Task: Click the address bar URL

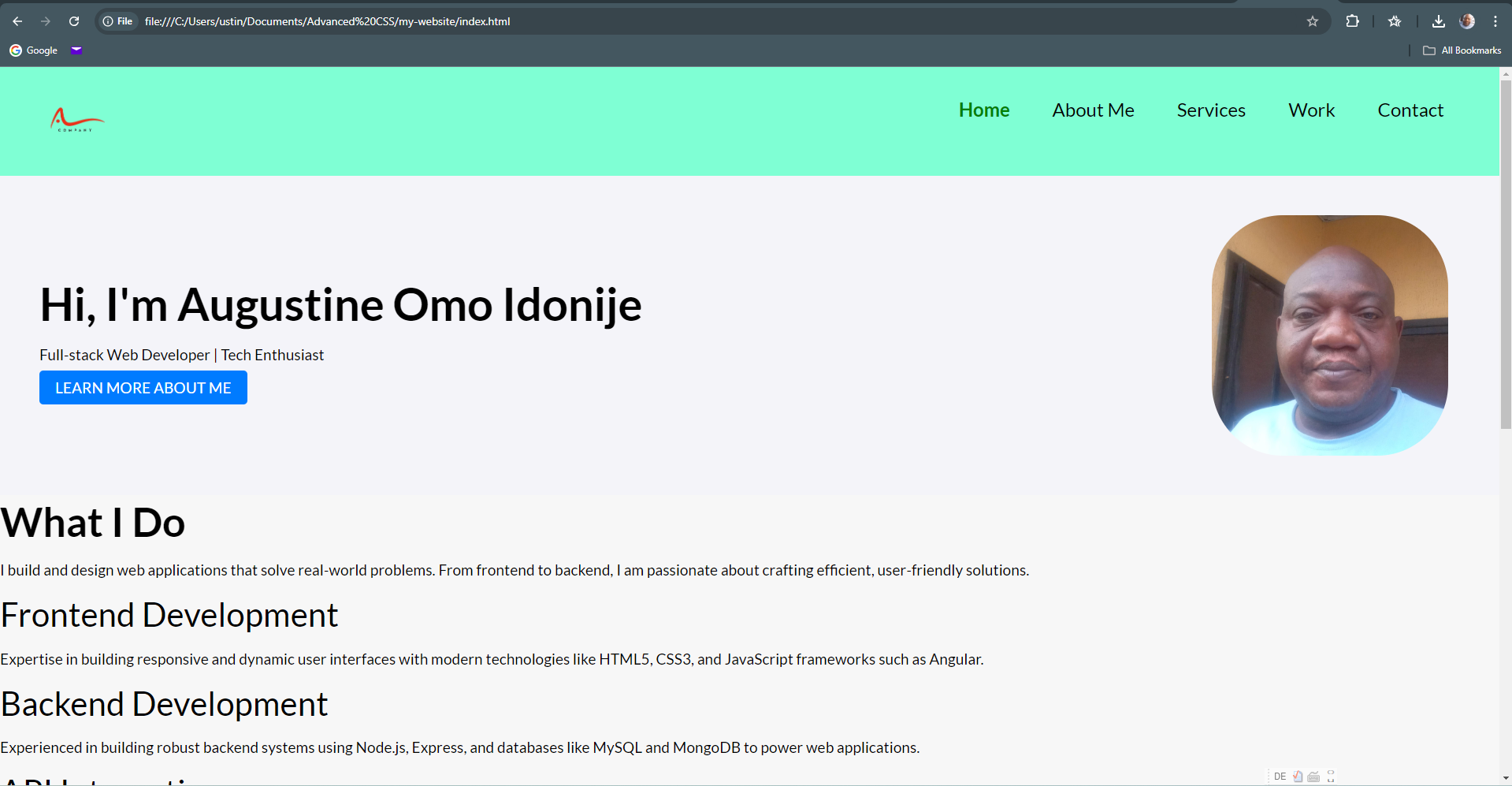Action: click(327, 21)
